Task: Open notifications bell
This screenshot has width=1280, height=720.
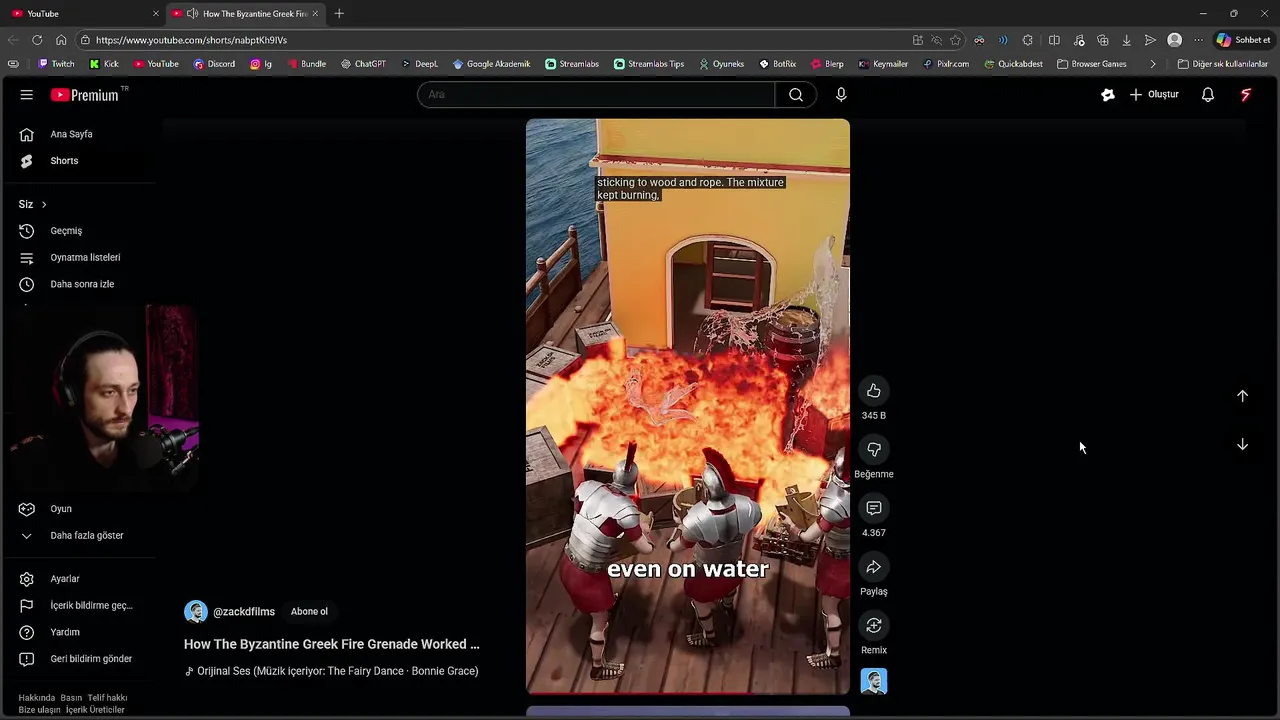Action: click(1208, 95)
